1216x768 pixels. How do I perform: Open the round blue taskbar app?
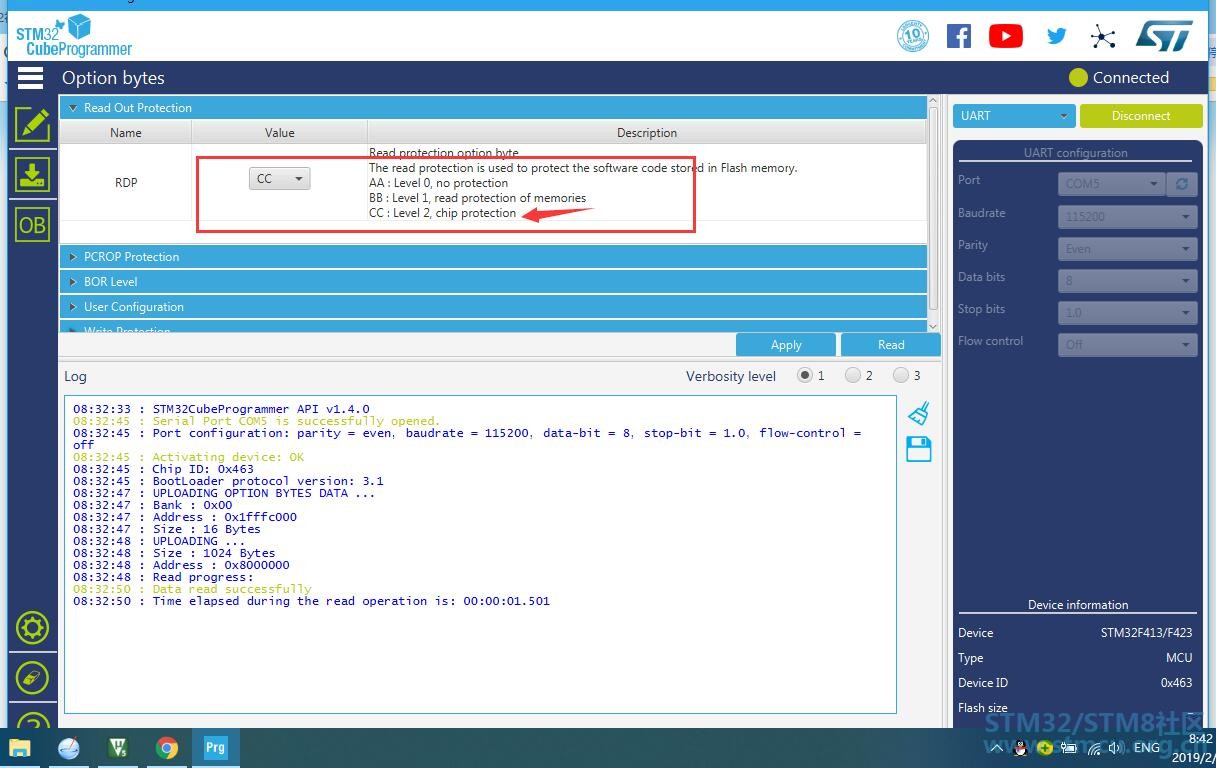[69, 747]
